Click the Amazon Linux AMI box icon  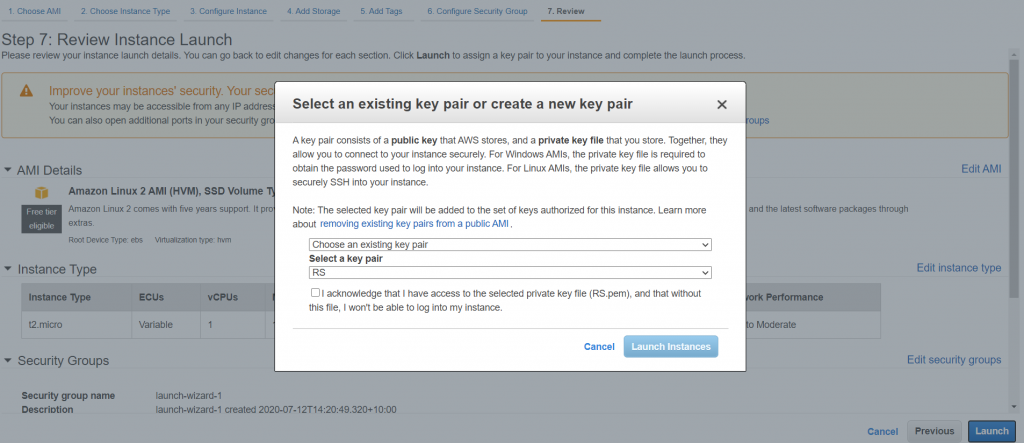[x=42, y=191]
